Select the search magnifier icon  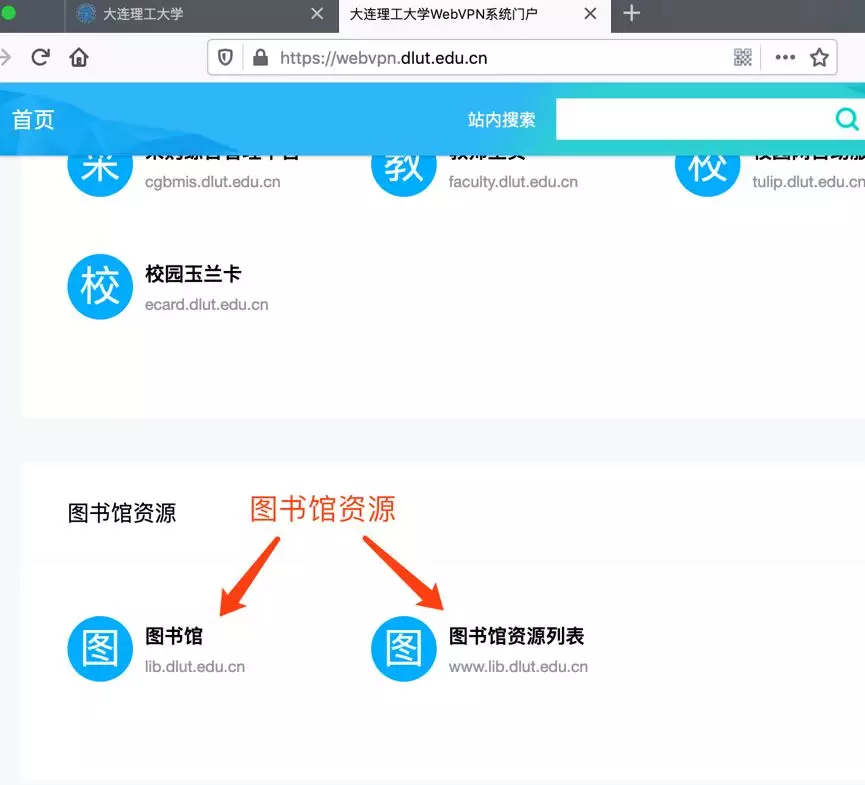pyautogui.click(x=846, y=118)
